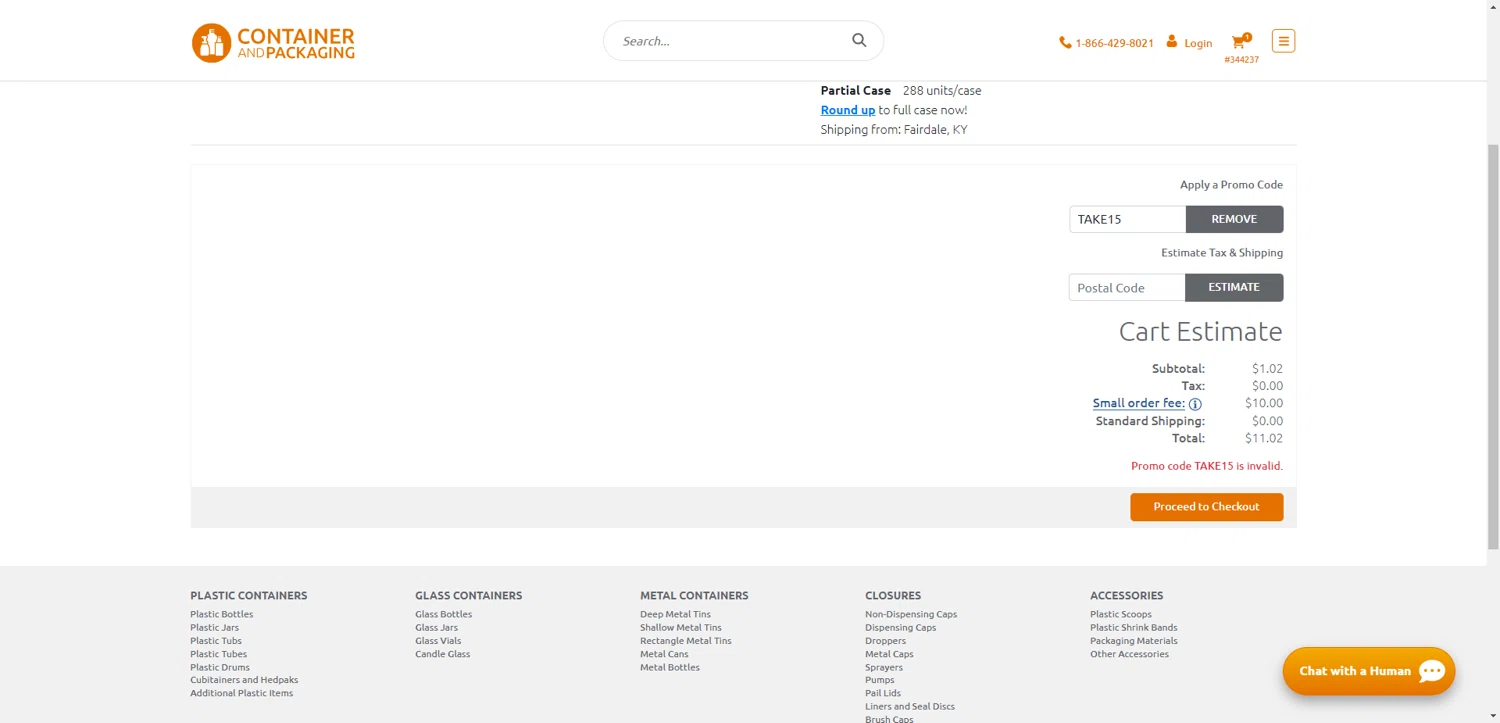Open Glass Vials footer link
The height and width of the screenshot is (723, 1500).
point(438,640)
